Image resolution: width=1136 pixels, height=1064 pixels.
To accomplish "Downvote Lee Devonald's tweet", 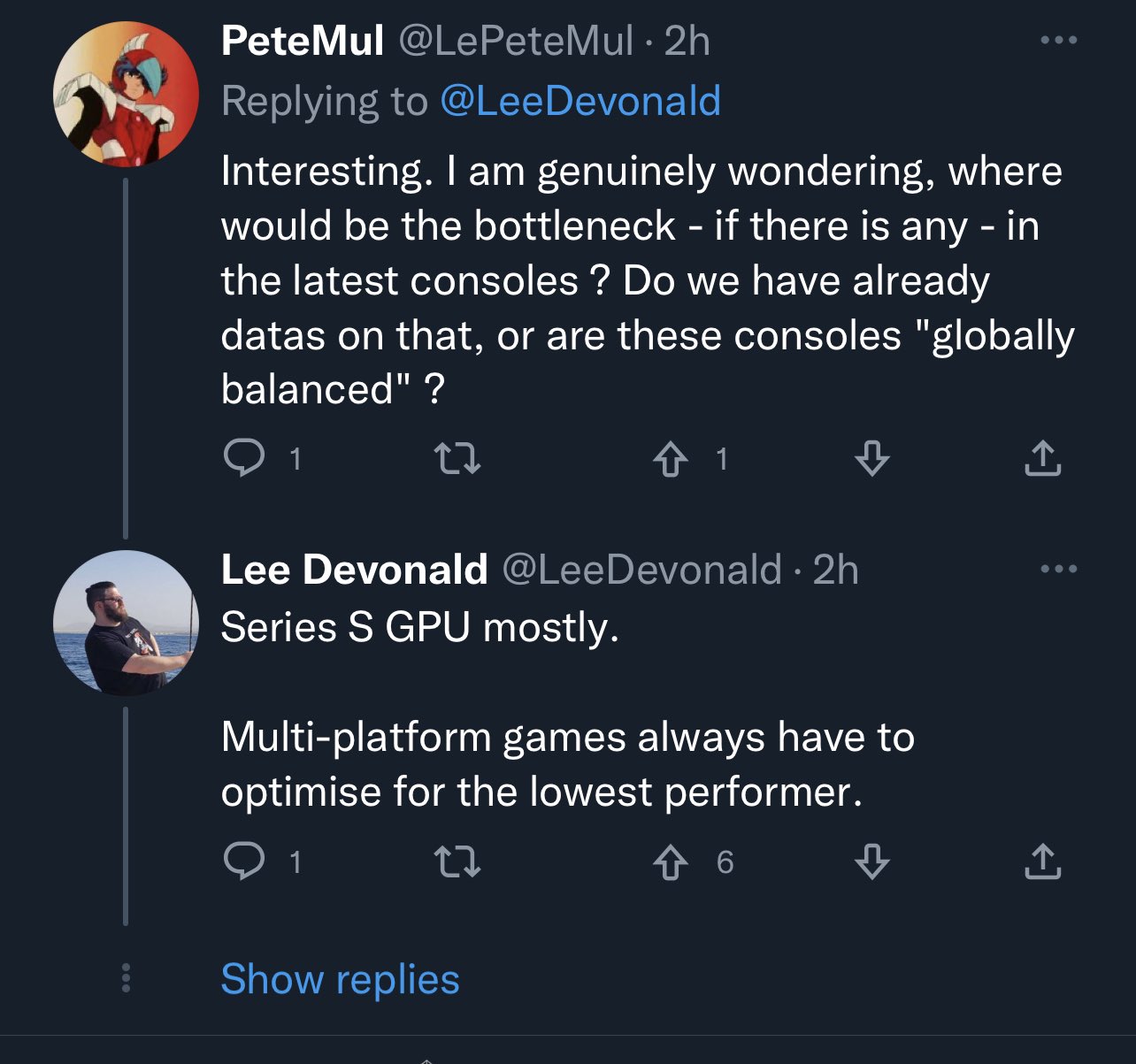I will pos(872,861).
